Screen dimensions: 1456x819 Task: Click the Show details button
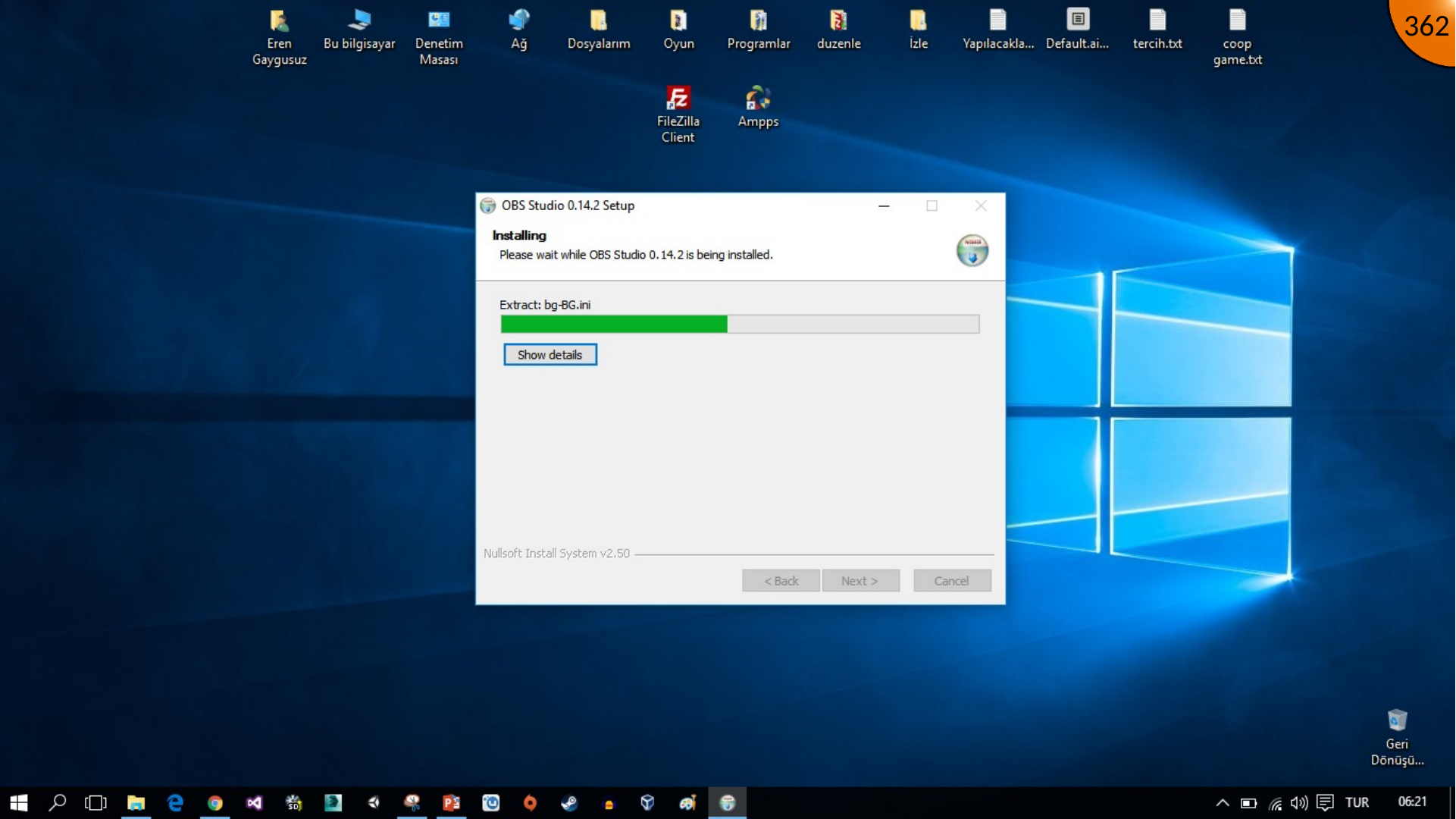550,355
